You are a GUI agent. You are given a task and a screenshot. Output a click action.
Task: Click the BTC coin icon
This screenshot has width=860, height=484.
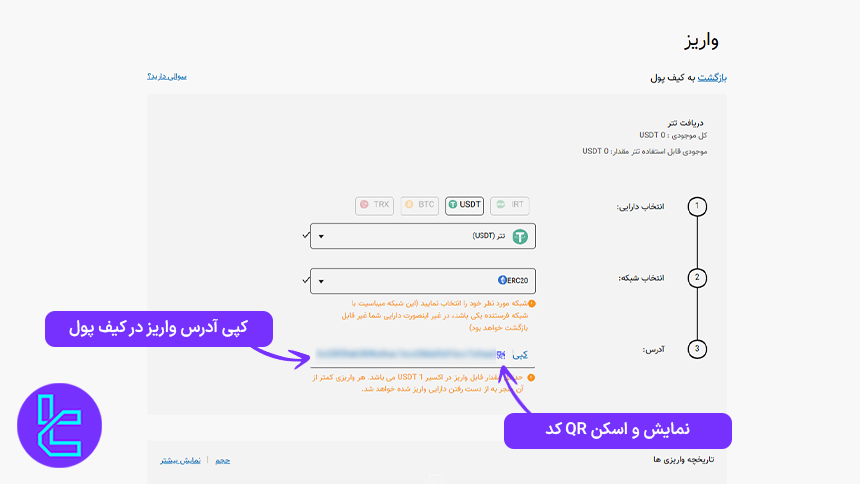[409, 205]
